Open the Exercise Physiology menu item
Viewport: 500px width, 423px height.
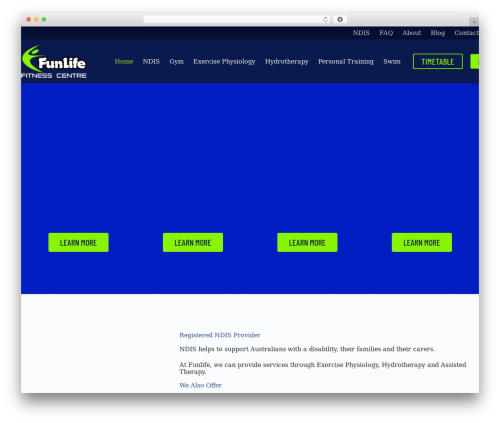tap(224, 62)
